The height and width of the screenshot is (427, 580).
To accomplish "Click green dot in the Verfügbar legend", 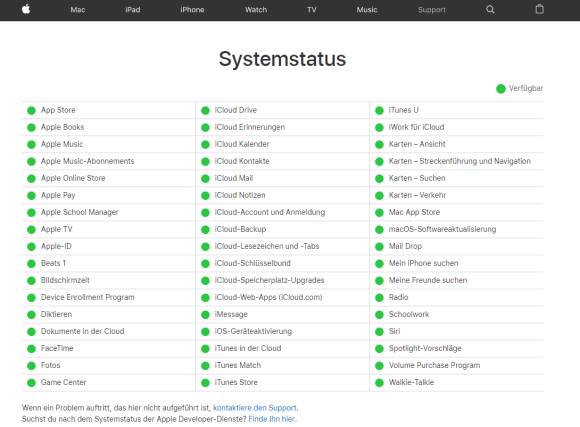I will [x=501, y=89].
